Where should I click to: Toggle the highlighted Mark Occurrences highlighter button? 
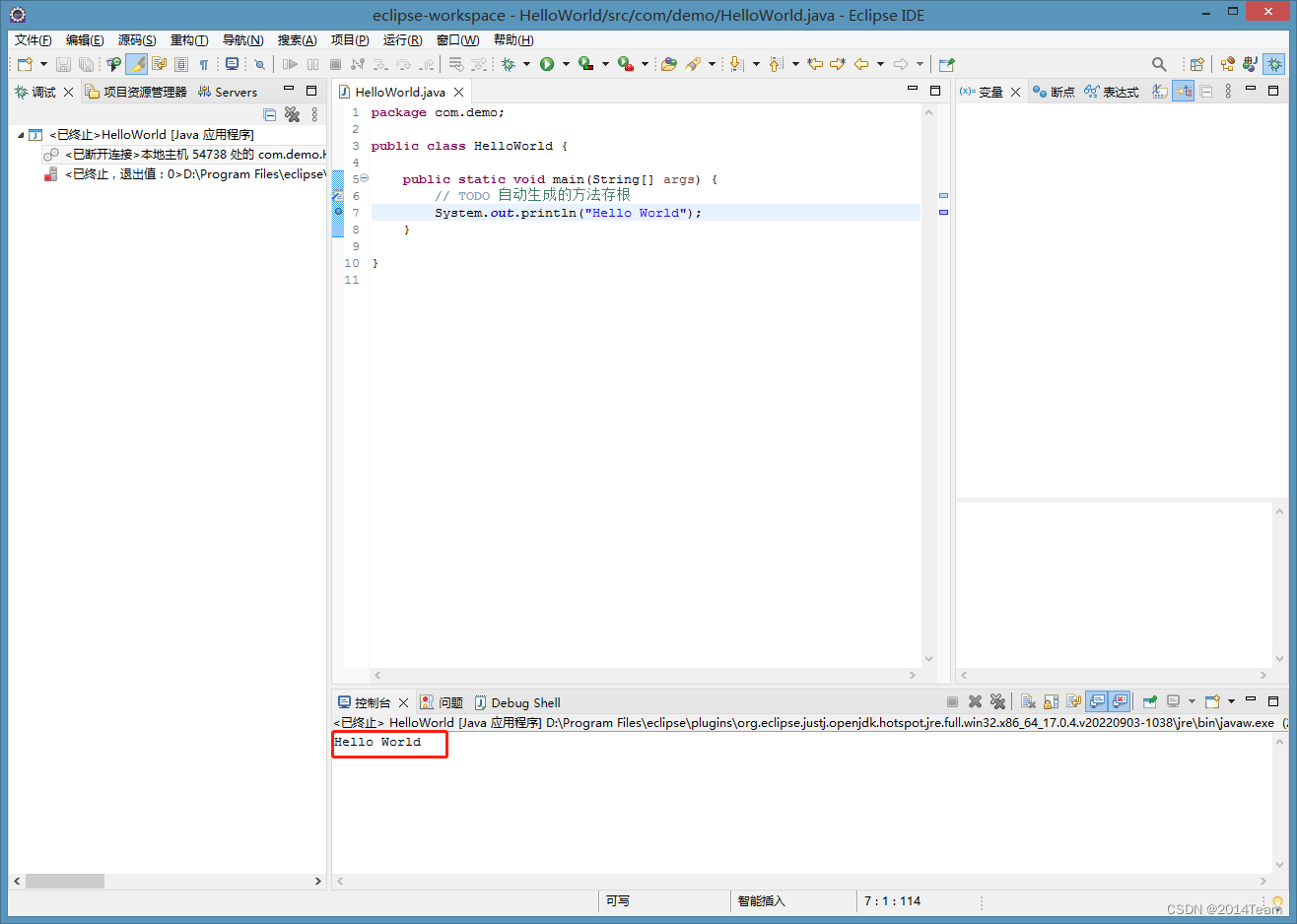point(137,64)
